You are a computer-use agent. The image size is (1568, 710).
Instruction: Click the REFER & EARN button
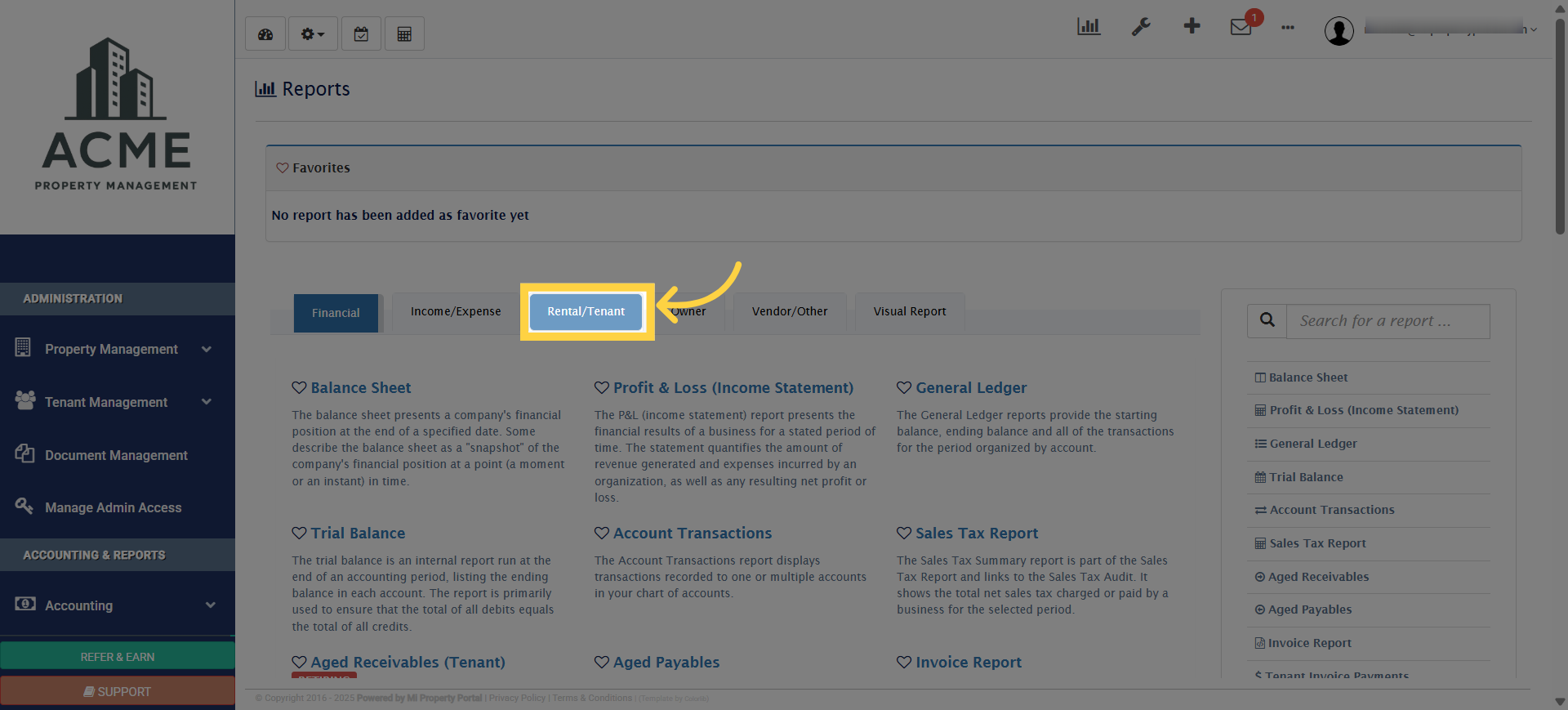pos(118,657)
